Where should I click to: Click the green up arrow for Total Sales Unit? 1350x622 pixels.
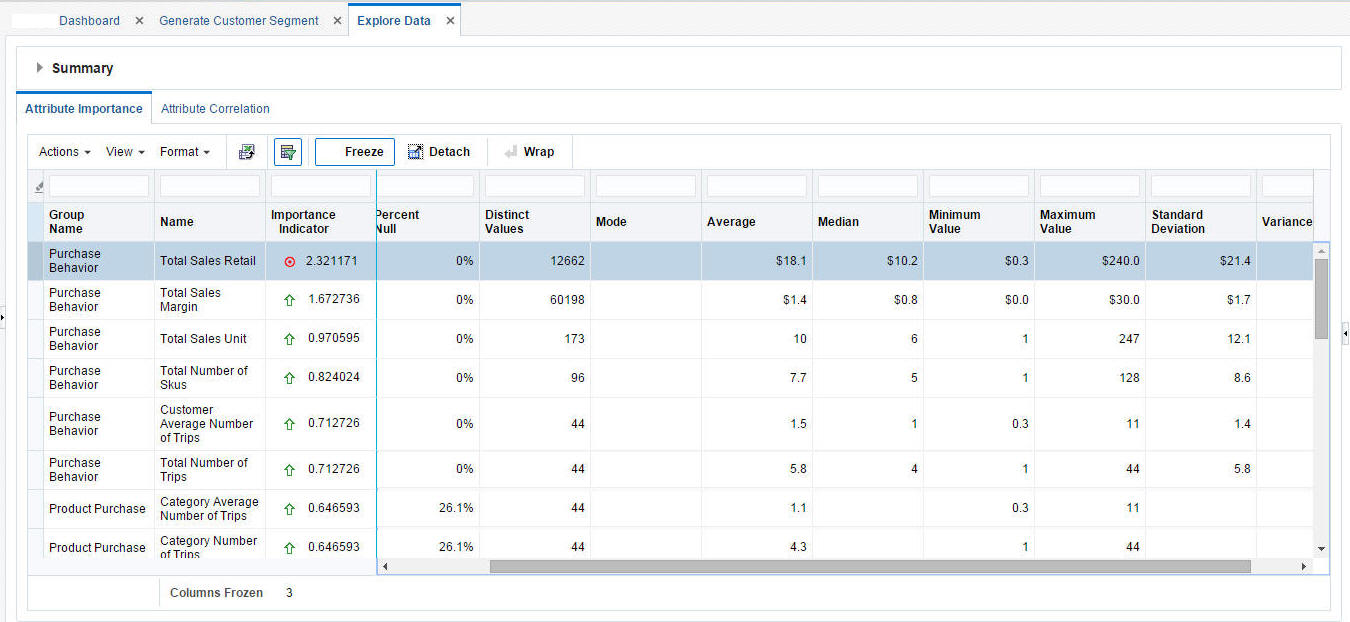coord(290,339)
